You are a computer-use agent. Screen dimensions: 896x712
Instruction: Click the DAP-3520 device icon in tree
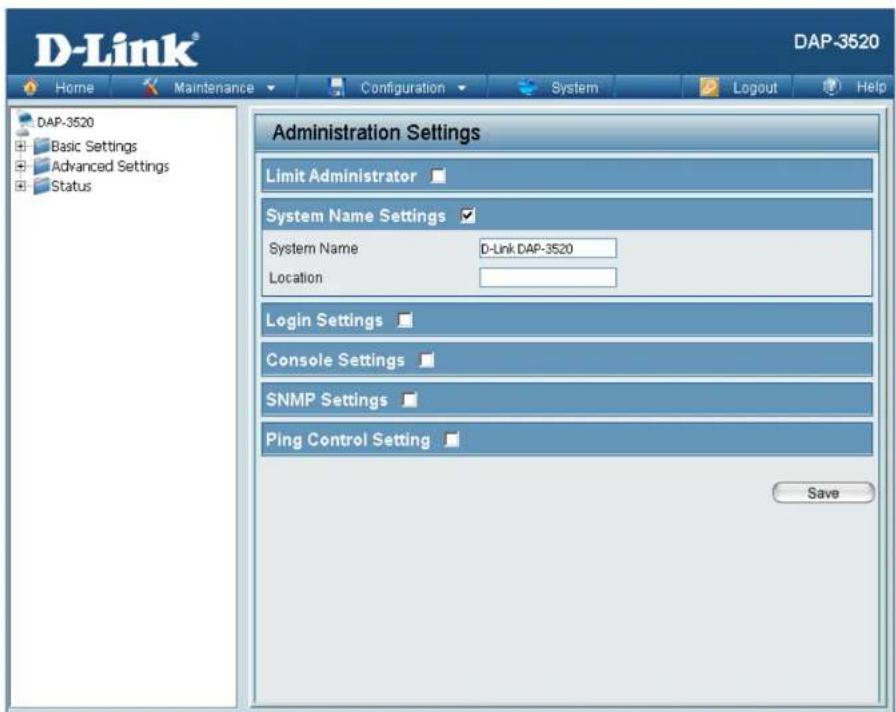click(25, 122)
